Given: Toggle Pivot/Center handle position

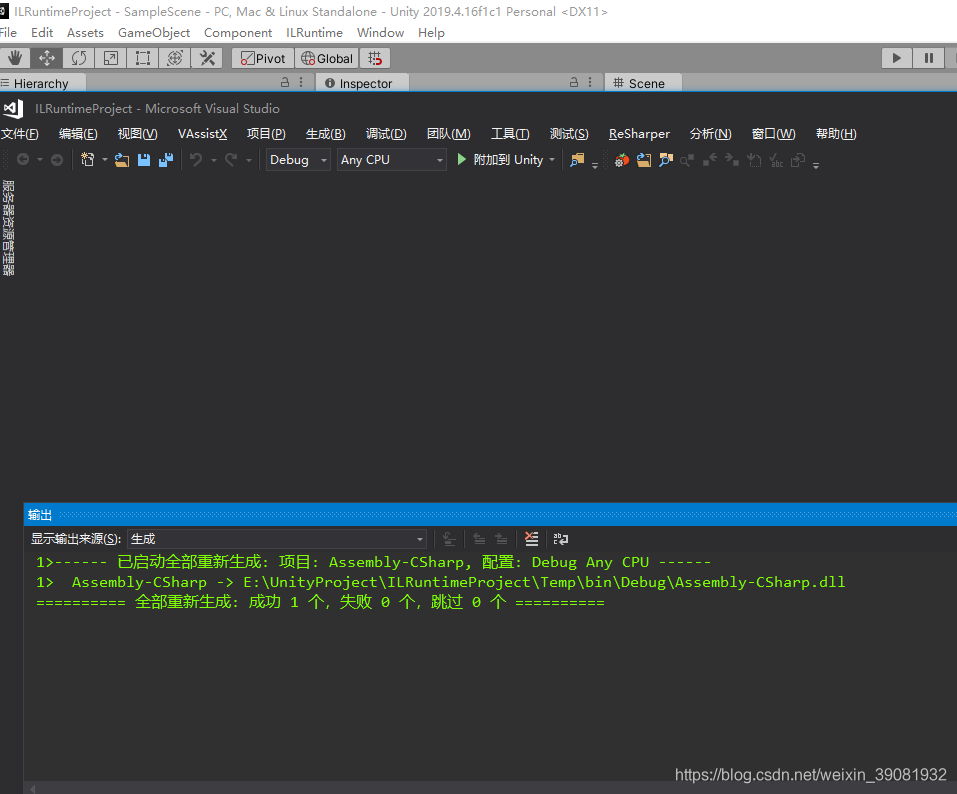Looking at the screenshot, I should coord(263,59).
